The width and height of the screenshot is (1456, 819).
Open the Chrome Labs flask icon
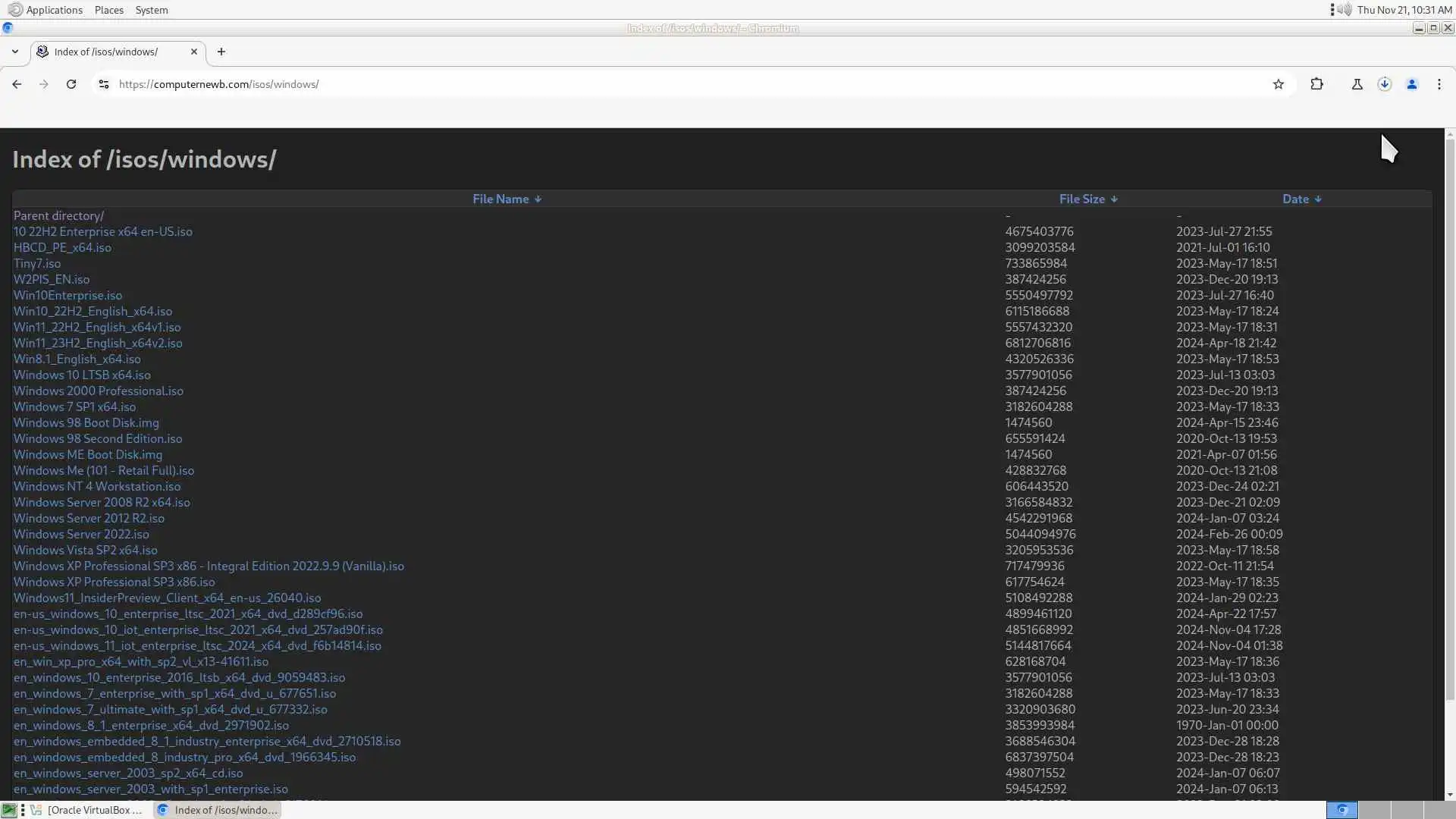coord(1357,84)
